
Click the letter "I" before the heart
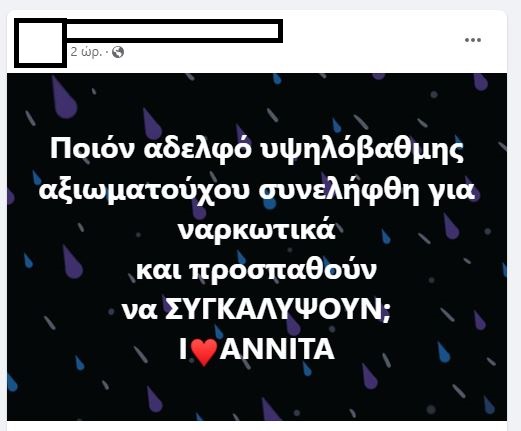(183, 349)
